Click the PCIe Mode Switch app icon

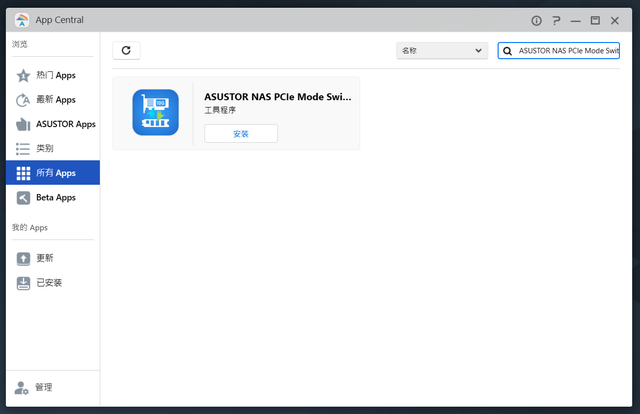[156, 112]
